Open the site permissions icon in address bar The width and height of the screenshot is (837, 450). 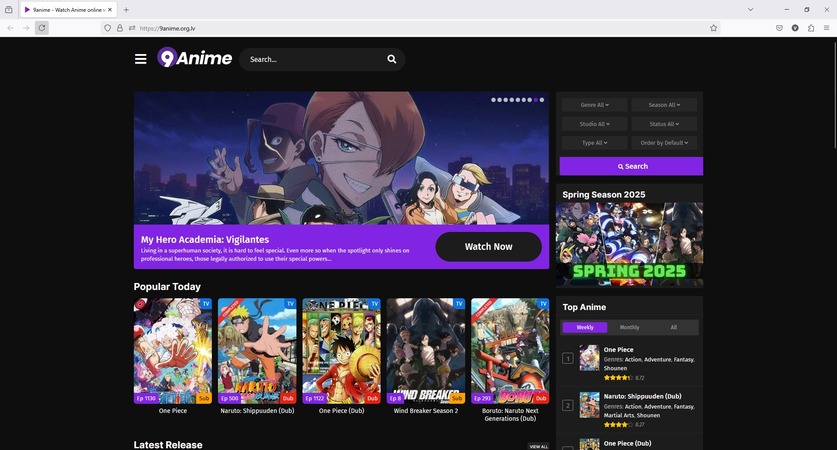pos(132,28)
